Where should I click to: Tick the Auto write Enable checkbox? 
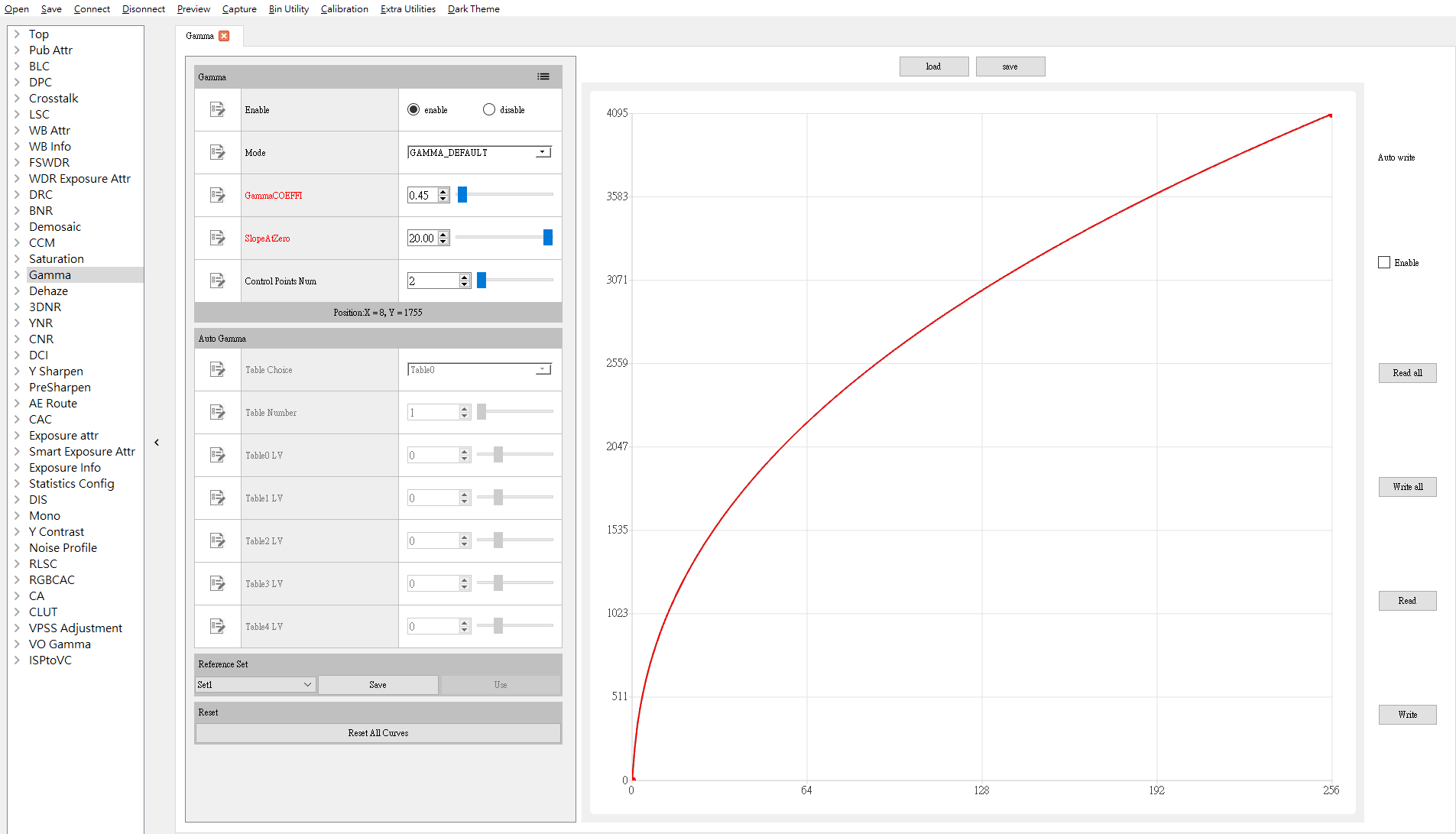tap(1384, 262)
